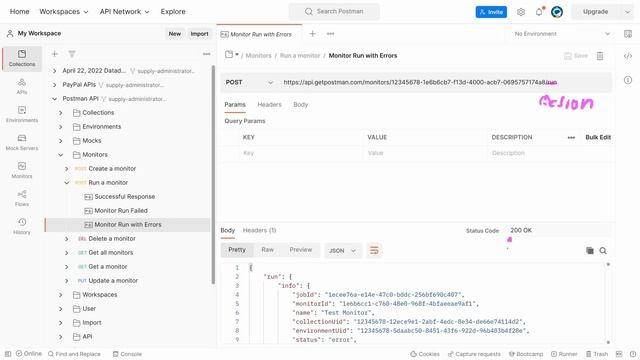Image resolution: width=640 pixels, height=360 pixels.
Task: Open the Upgrade dropdown arrow
Action: coord(627,12)
